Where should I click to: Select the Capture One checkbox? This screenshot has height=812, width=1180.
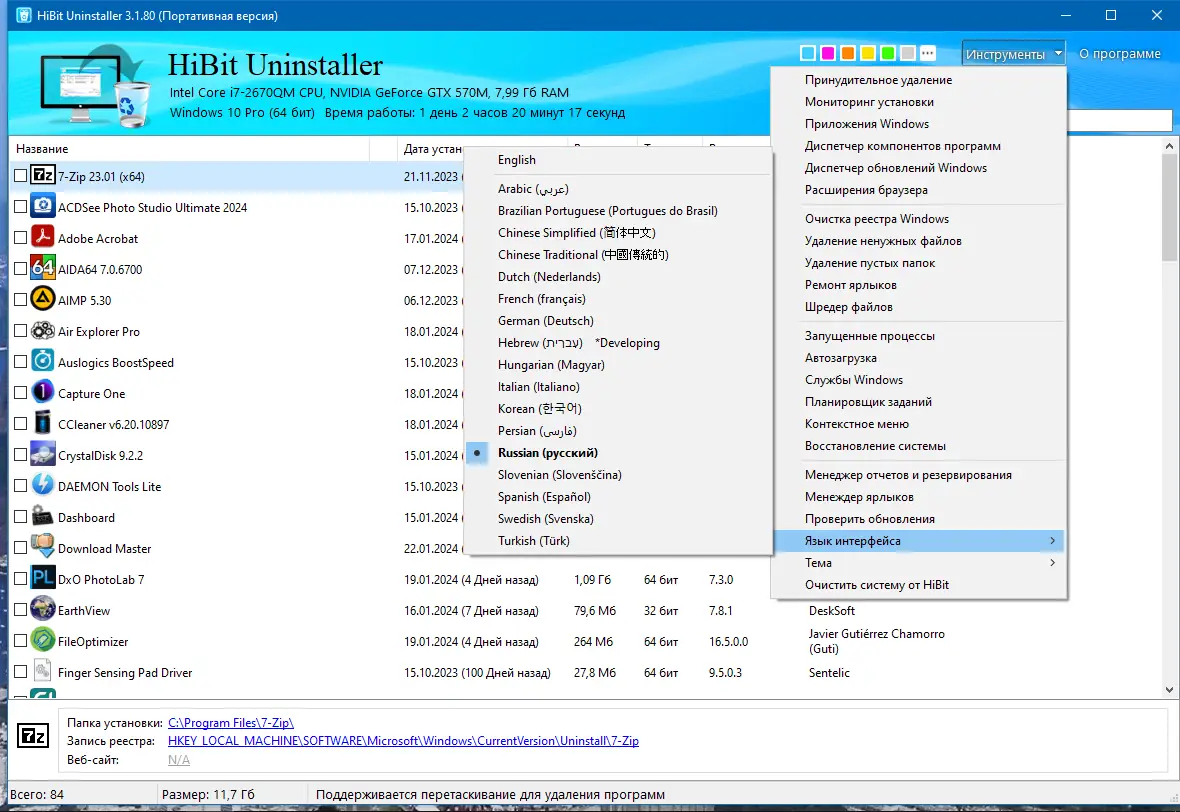(20, 393)
